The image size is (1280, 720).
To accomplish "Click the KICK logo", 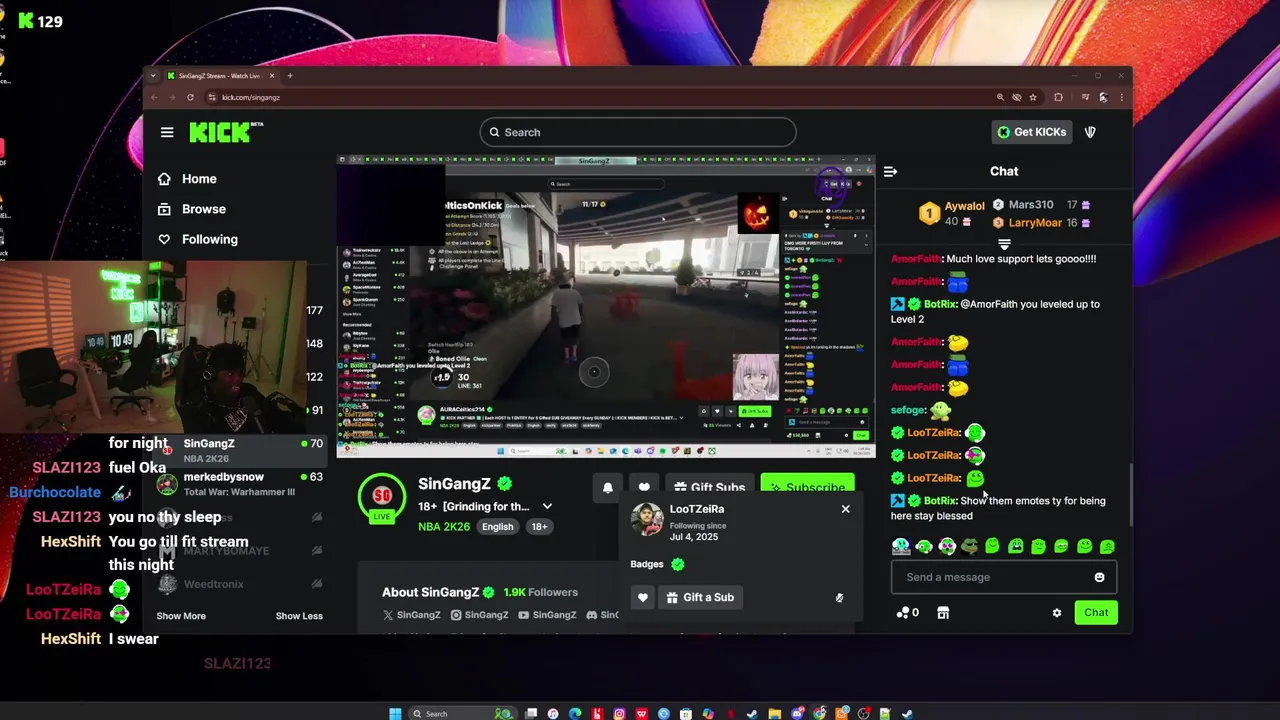I will 221,132.
